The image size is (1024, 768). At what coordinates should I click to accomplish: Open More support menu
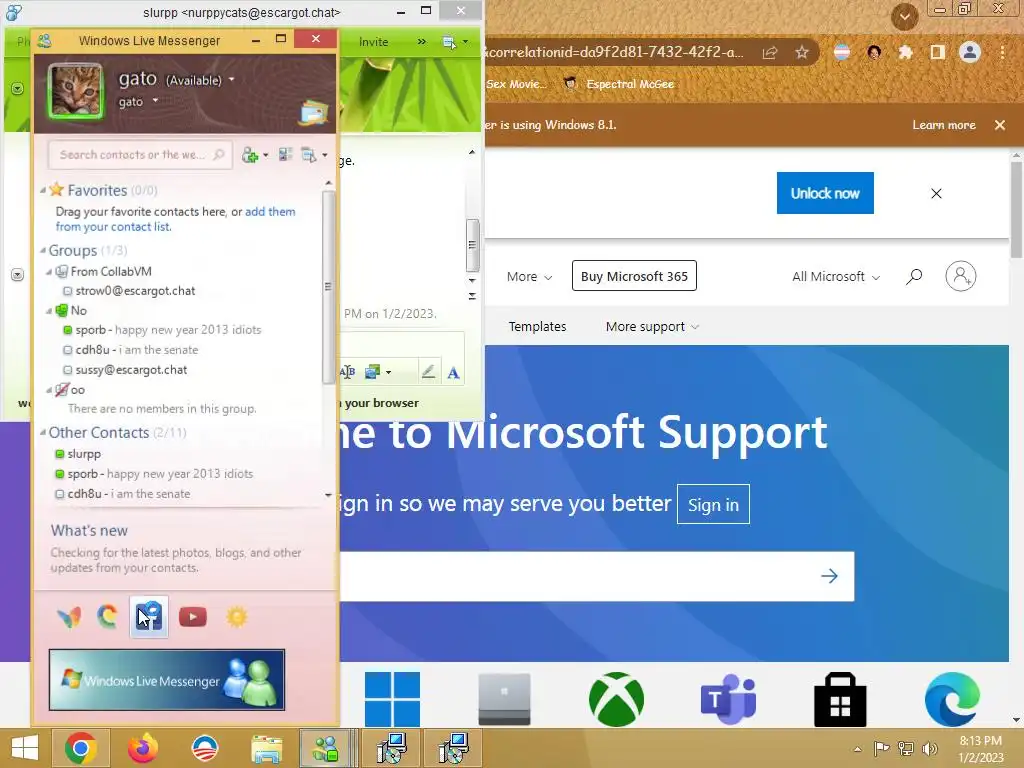coord(652,327)
